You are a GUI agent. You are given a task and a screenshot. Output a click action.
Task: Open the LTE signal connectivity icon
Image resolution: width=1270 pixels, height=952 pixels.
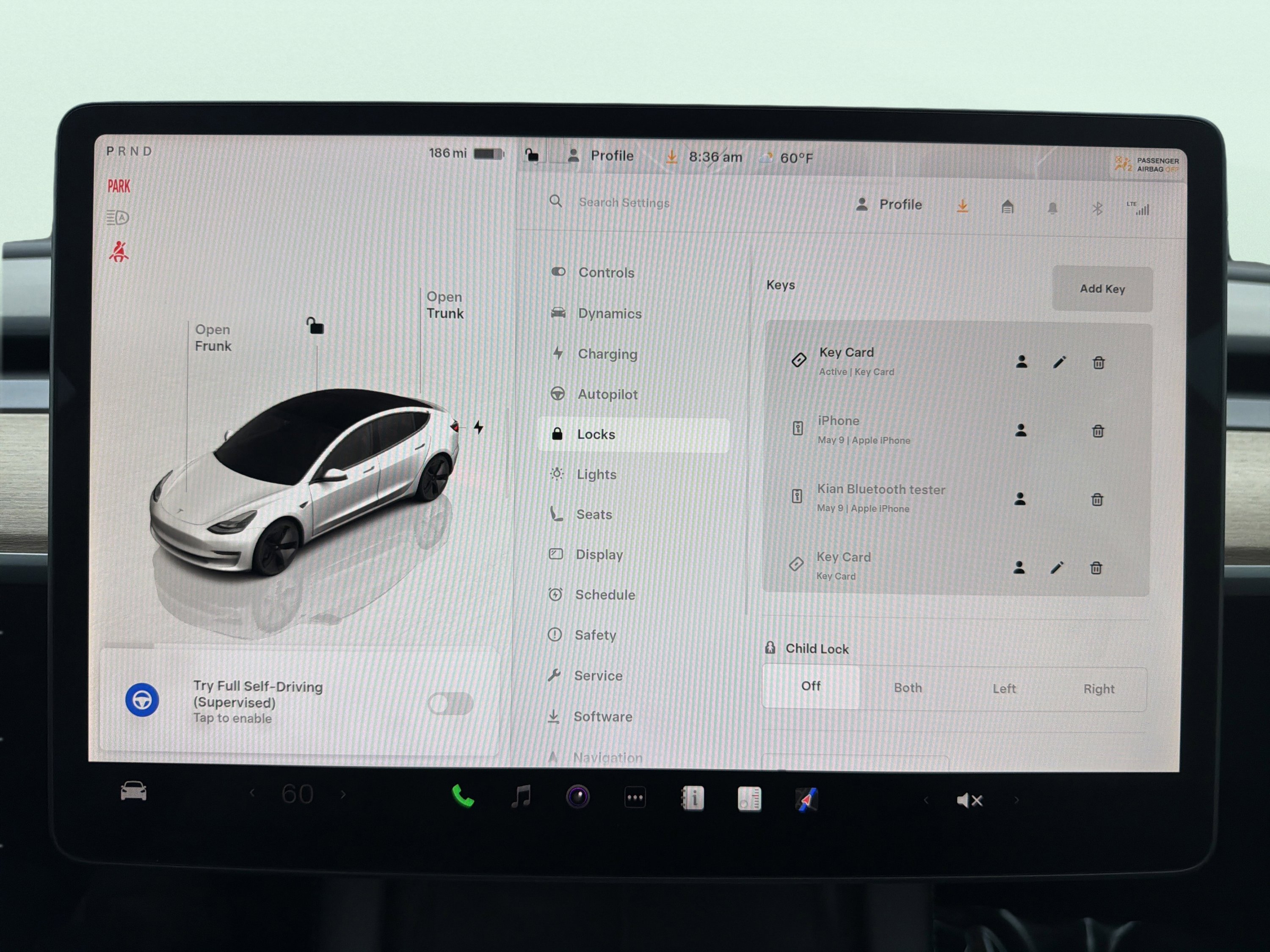tap(1138, 208)
